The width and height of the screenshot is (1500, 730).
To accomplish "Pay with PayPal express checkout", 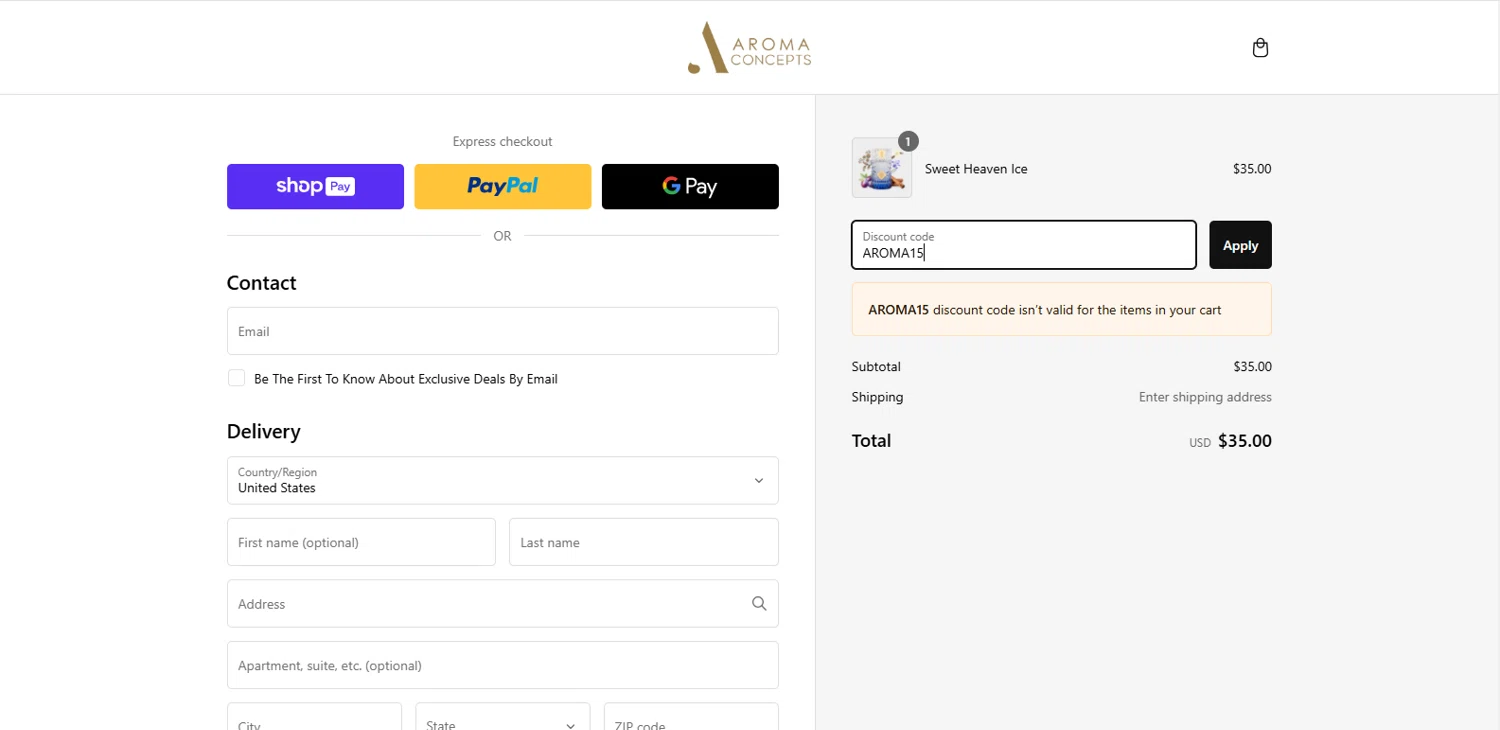I will 503,187.
